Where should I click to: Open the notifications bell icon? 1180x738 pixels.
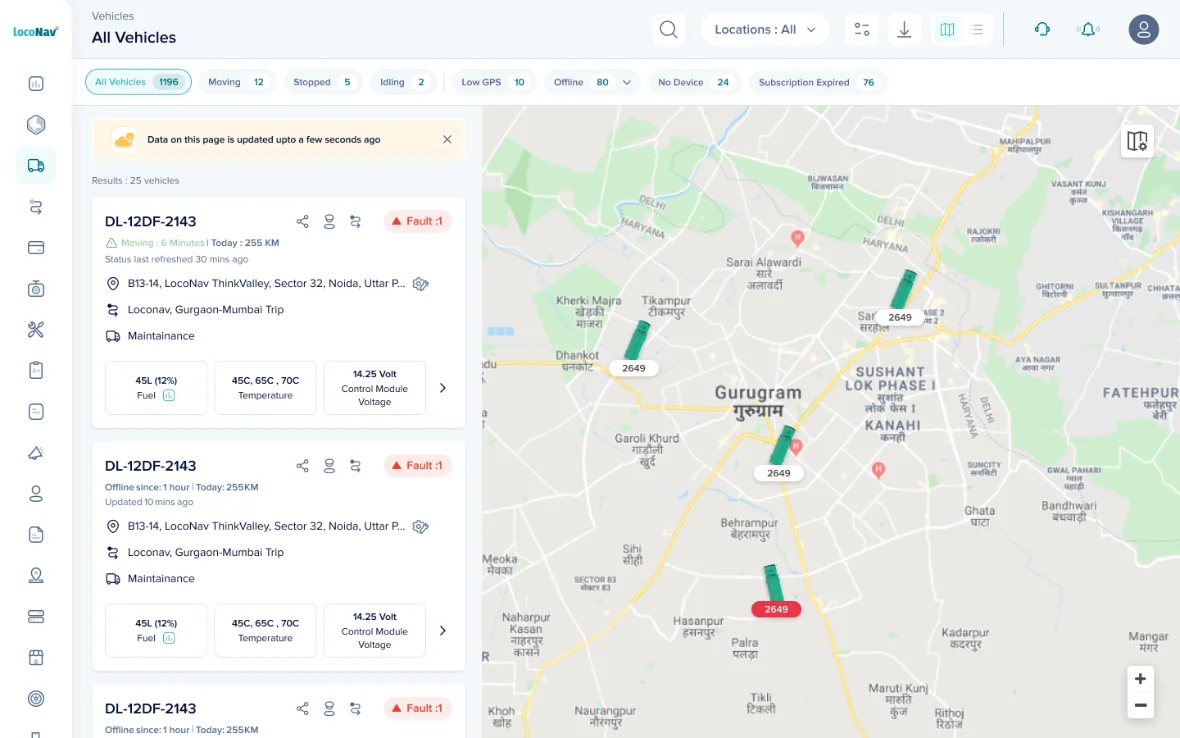pyautogui.click(x=1088, y=29)
